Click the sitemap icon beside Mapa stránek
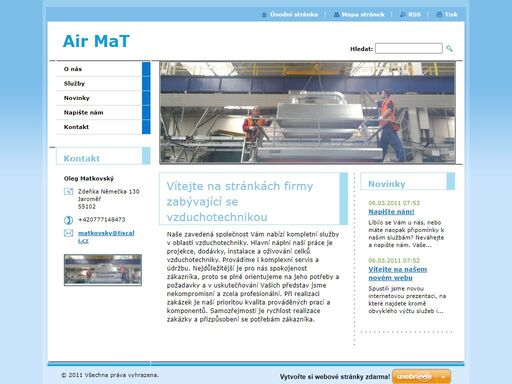Viewport: 512px width, 384px height. tap(336, 14)
